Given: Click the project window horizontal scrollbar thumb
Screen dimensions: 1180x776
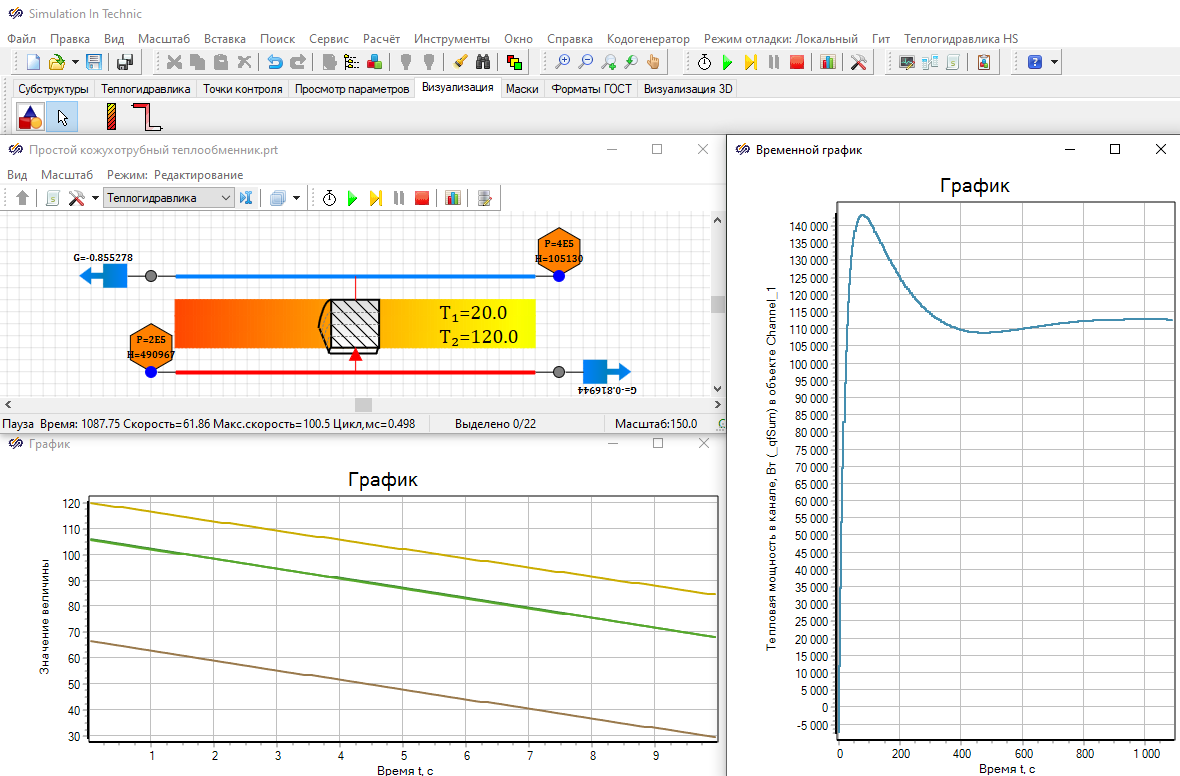Looking at the screenshot, I should (363, 405).
